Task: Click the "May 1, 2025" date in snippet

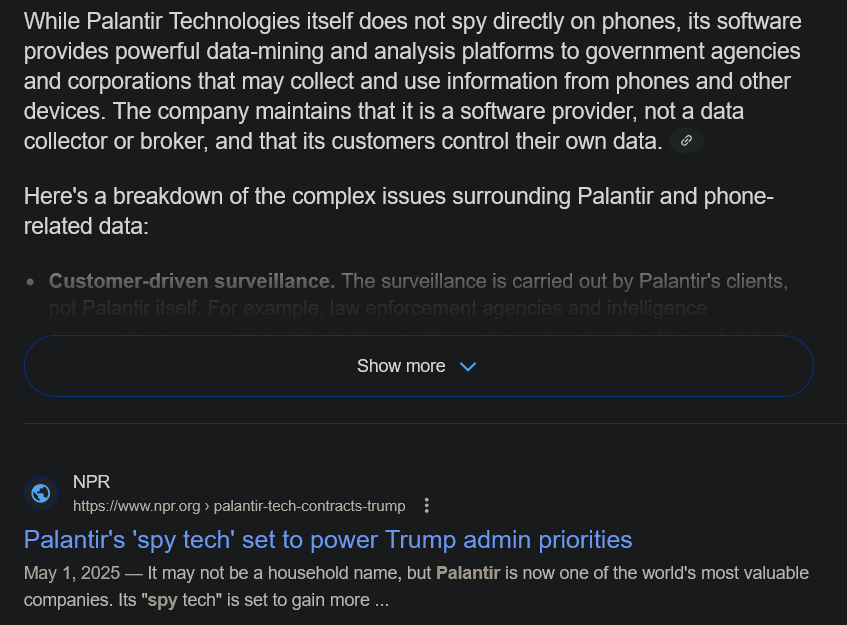Action: pyautogui.click(x=72, y=573)
